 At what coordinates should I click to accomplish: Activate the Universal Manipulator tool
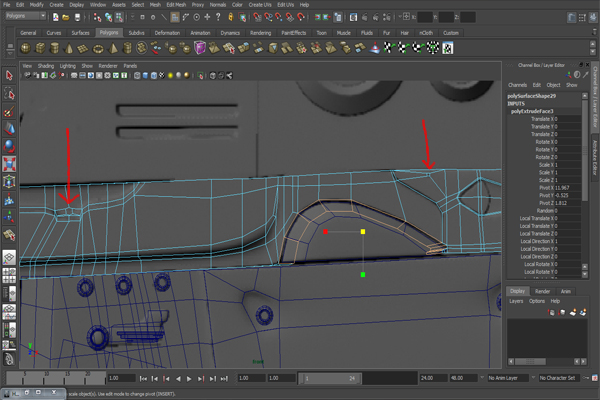9,181
